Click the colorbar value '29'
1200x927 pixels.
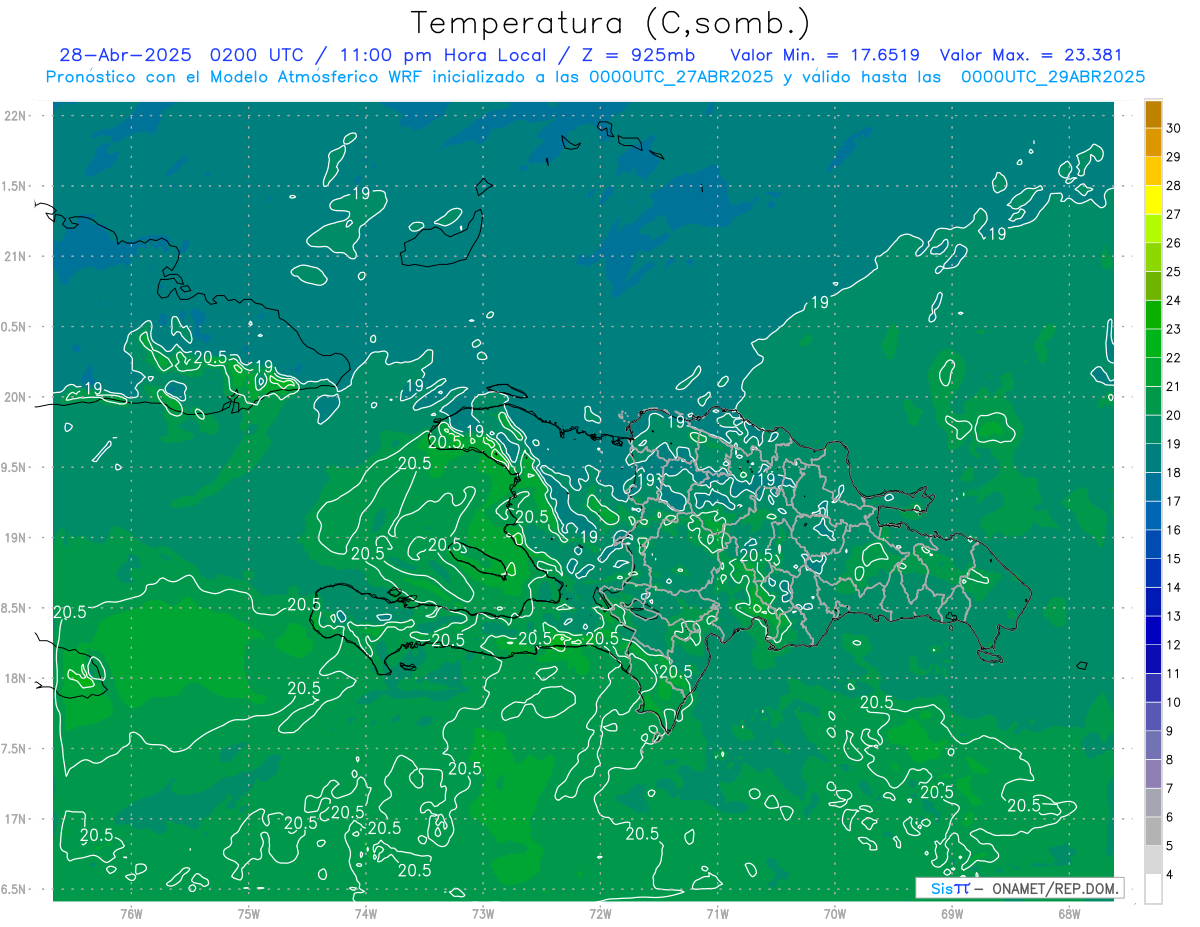tap(1174, 157)
